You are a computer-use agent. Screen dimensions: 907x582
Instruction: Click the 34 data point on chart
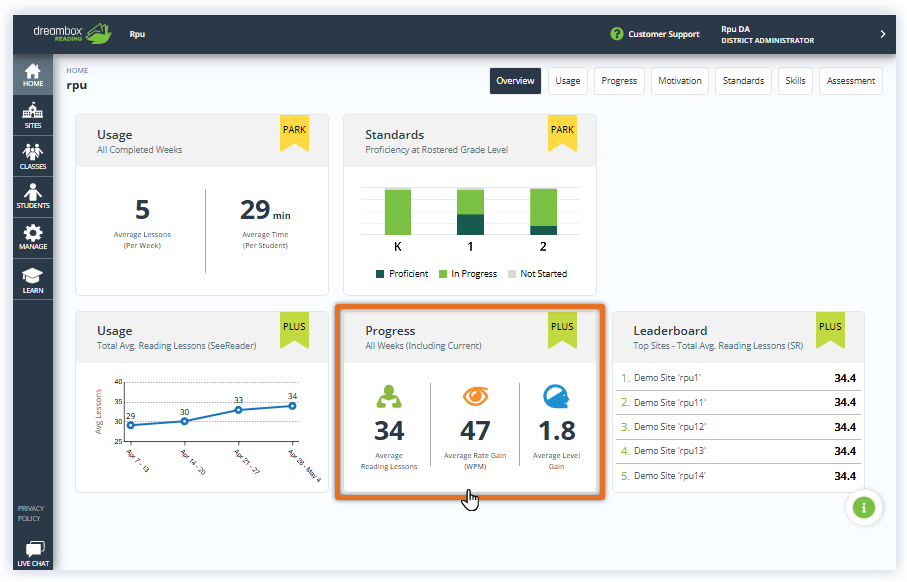click(292, 405)
